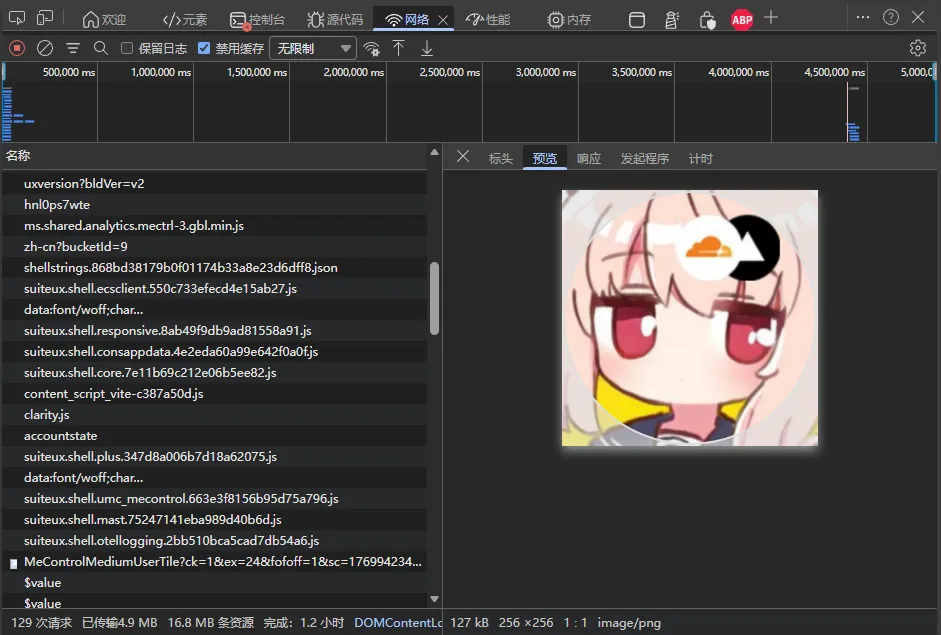941x635 pixels.
Task: Stop recording network log
Action: pyautogui.click(x=17, y=48)
